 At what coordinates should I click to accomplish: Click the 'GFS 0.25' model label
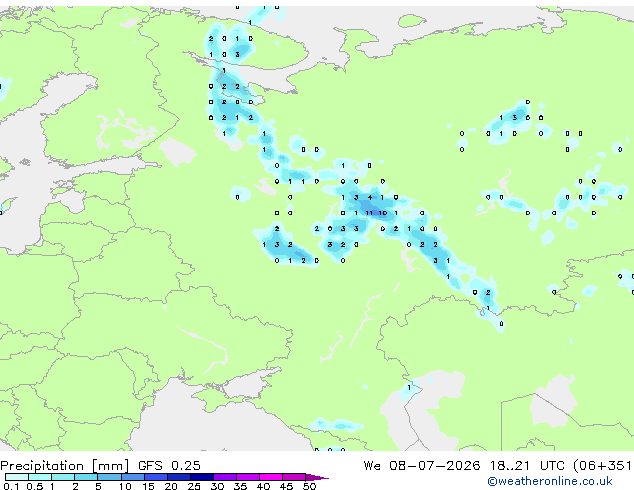(169, 466)
